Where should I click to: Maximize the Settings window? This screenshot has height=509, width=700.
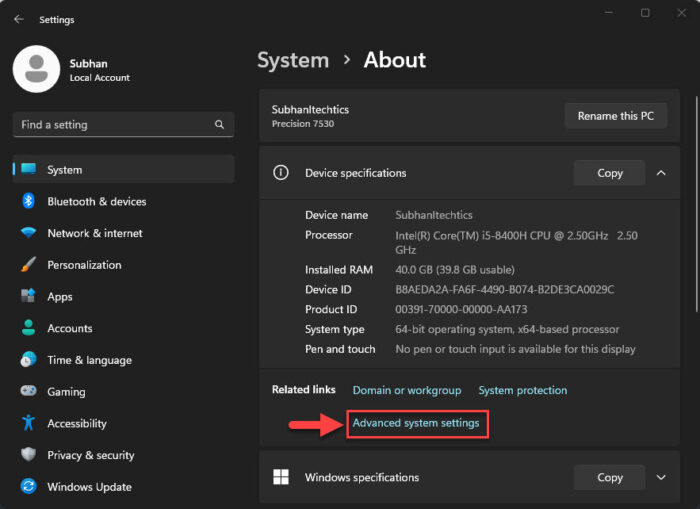pyautogui.click(x=645, y=13)
